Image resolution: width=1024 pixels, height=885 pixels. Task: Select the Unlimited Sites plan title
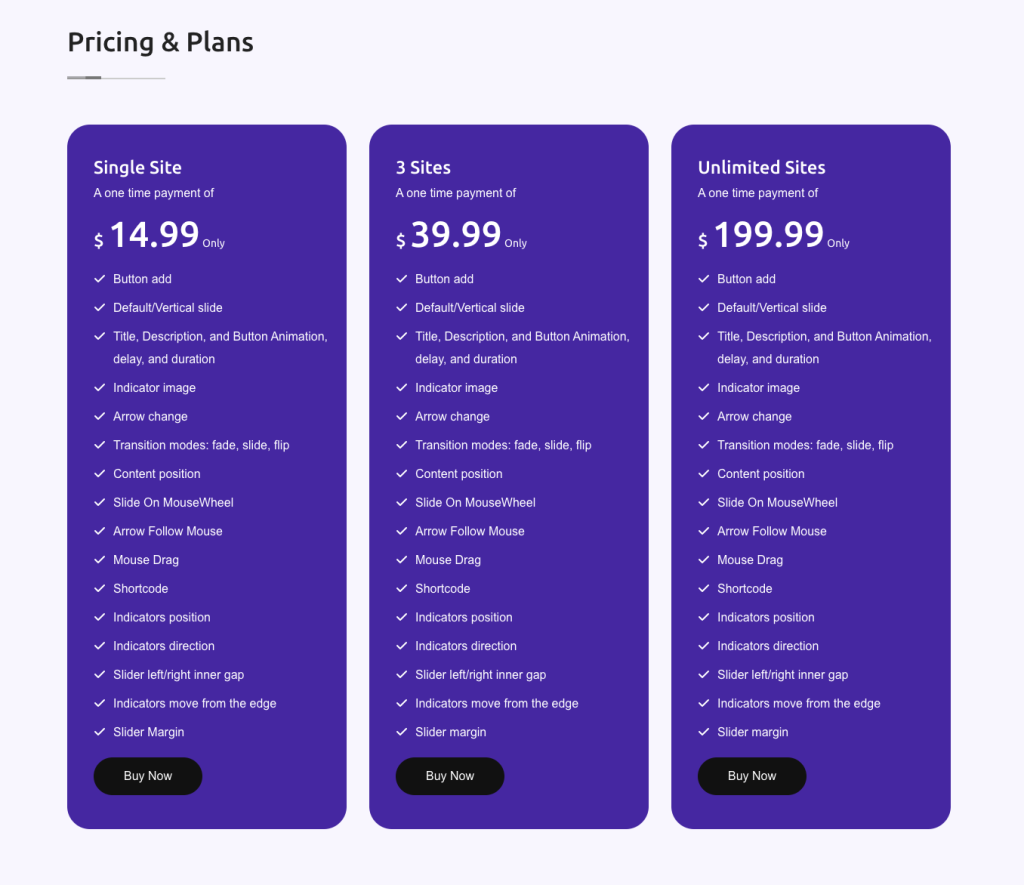tap(761, 167)
